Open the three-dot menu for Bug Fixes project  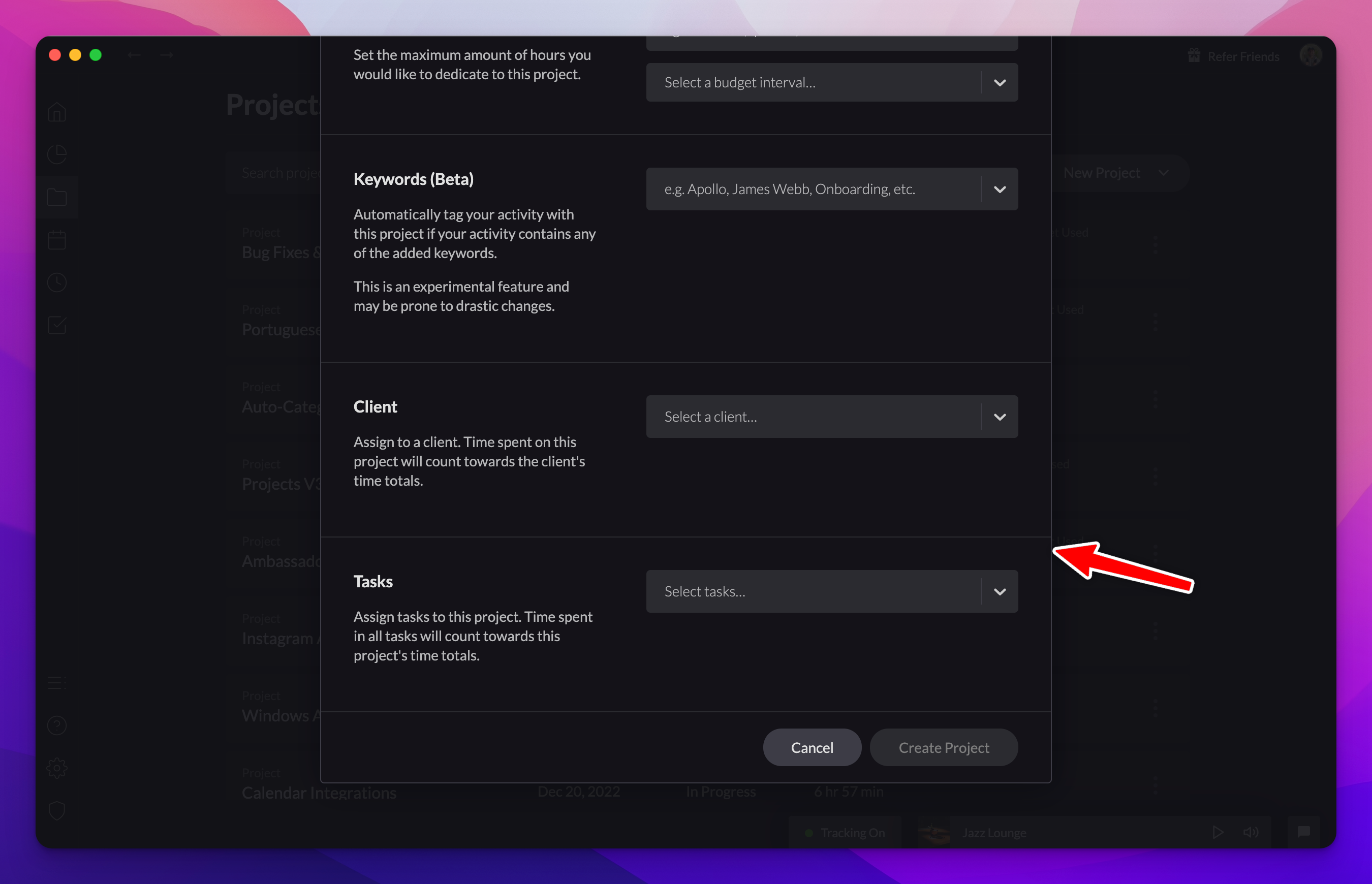pyautogui.click(x=1155, y=244)
